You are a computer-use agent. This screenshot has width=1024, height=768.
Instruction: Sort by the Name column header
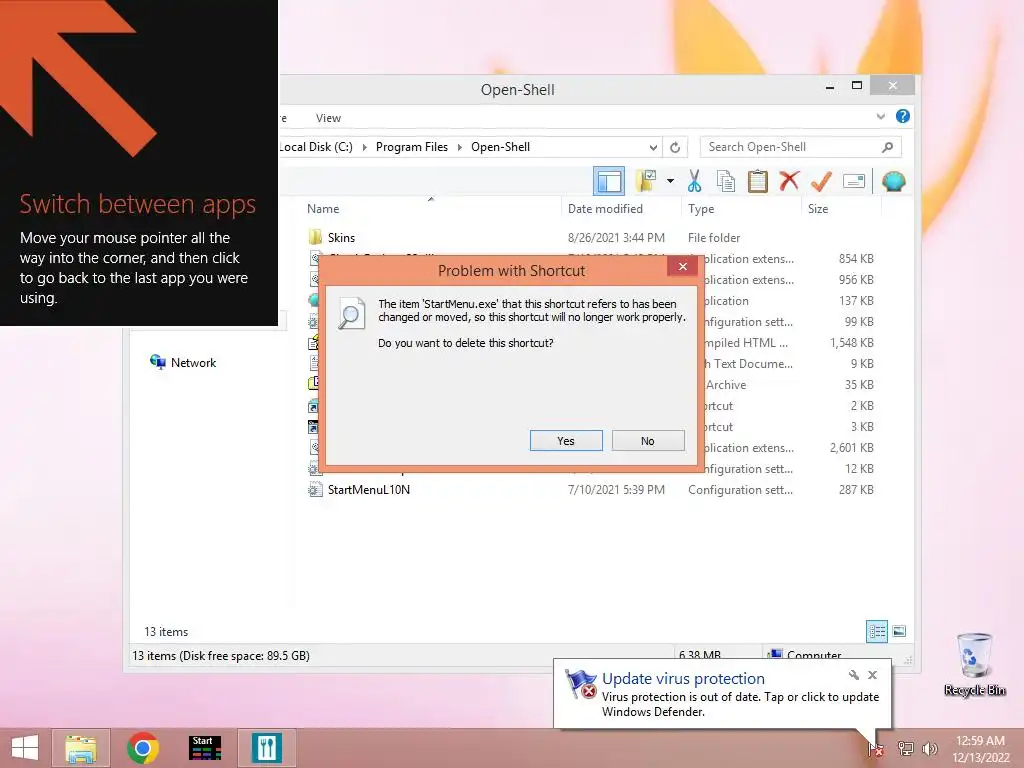tap(323, 209)
